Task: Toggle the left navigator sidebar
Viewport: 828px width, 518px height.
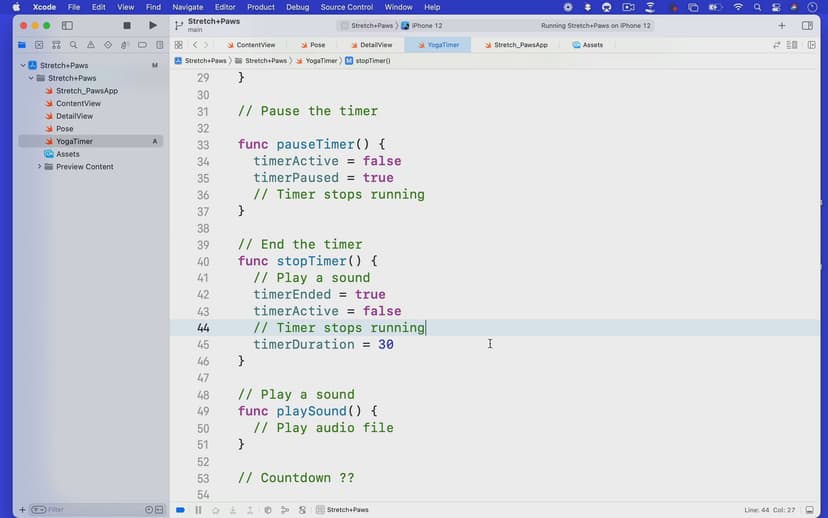Action: tap(67, 25)
